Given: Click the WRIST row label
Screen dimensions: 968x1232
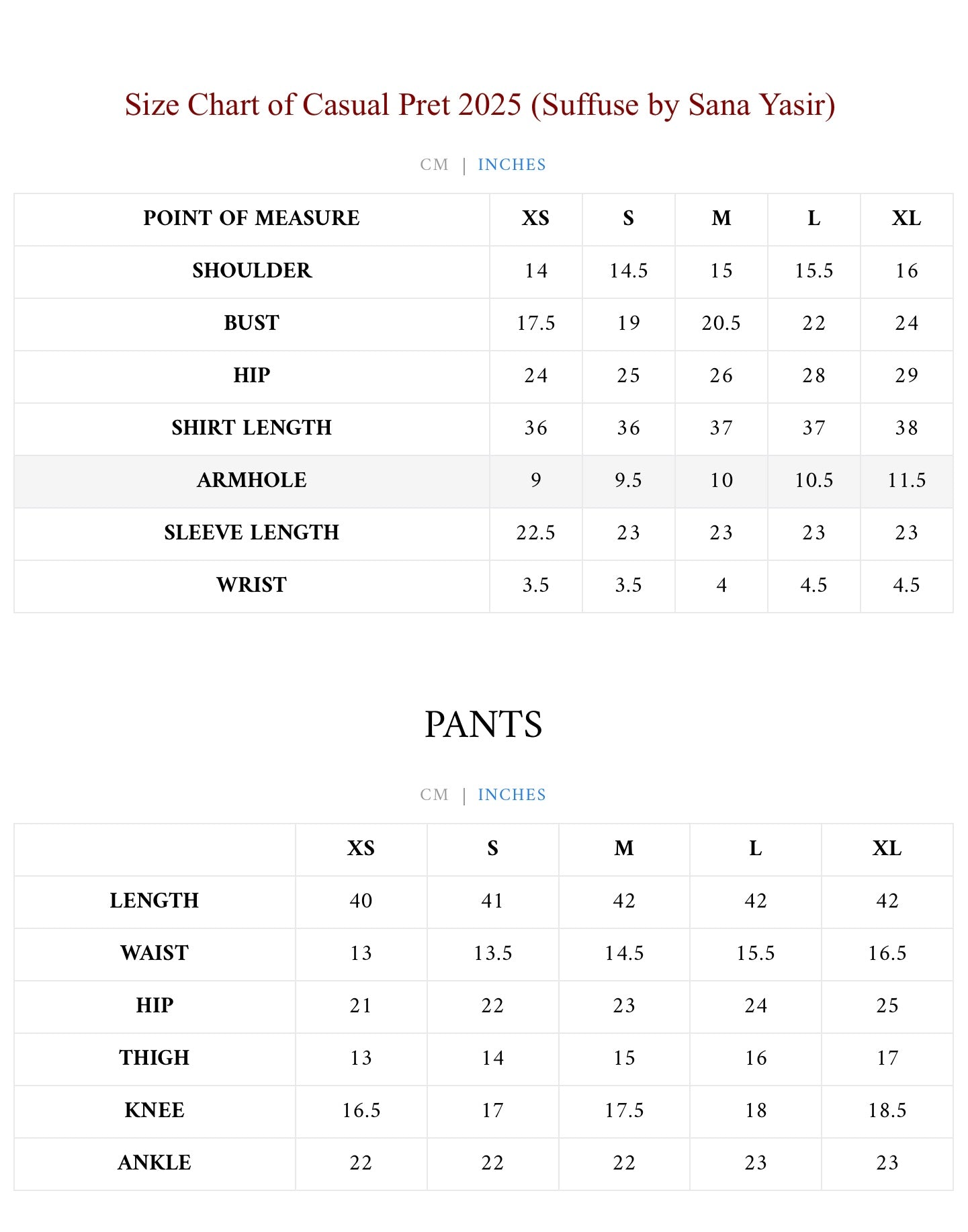Looking at the screenshot, I should tap(251, 585).
